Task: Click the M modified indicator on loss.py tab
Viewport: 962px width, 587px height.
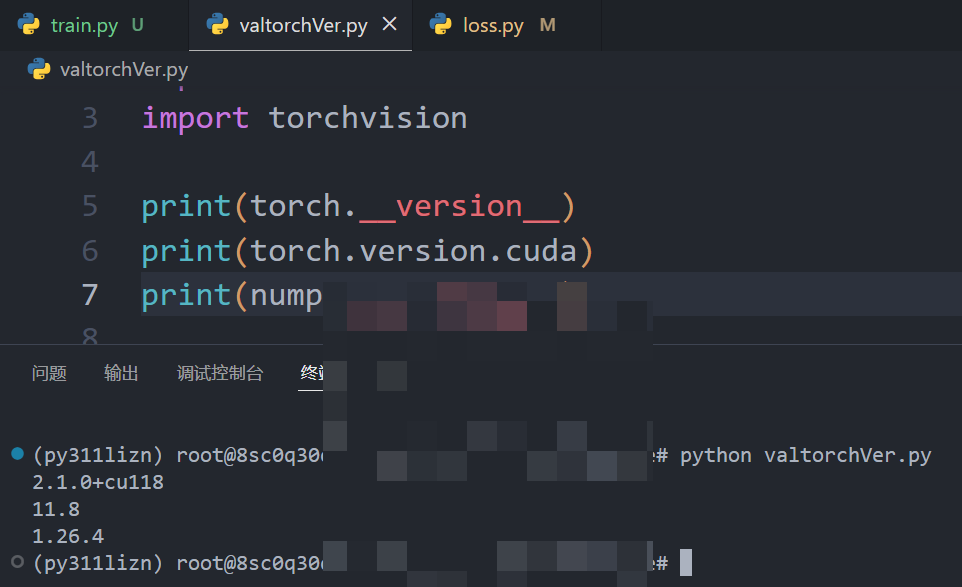Action: 547,24
